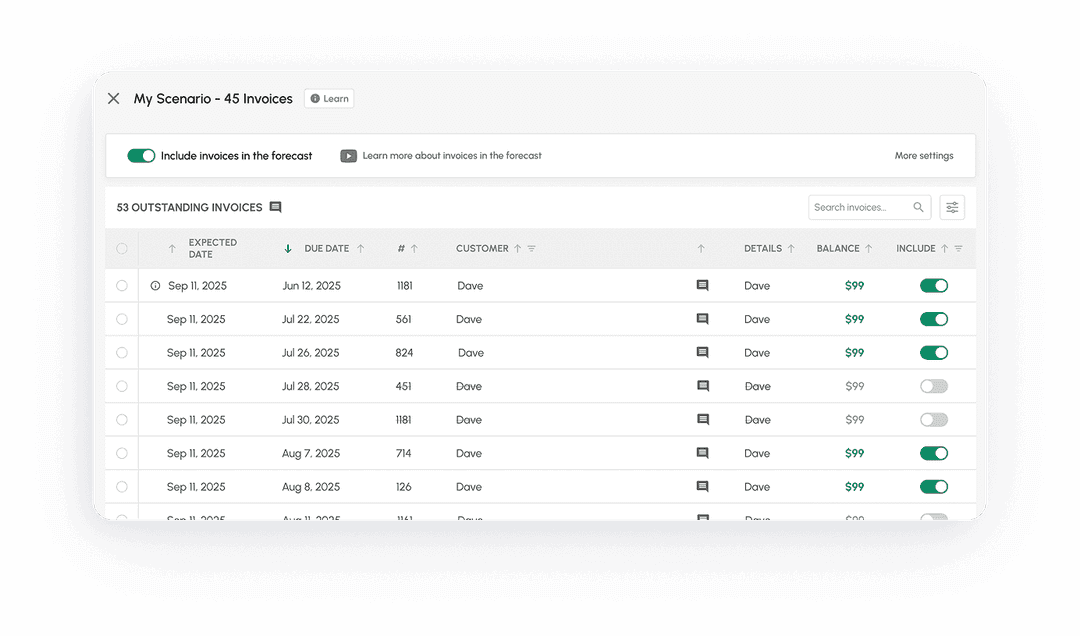Sort by Customer arrow
Viewport: 1080px width, 636px height.
pyautogui.click(x=517, y=249)
